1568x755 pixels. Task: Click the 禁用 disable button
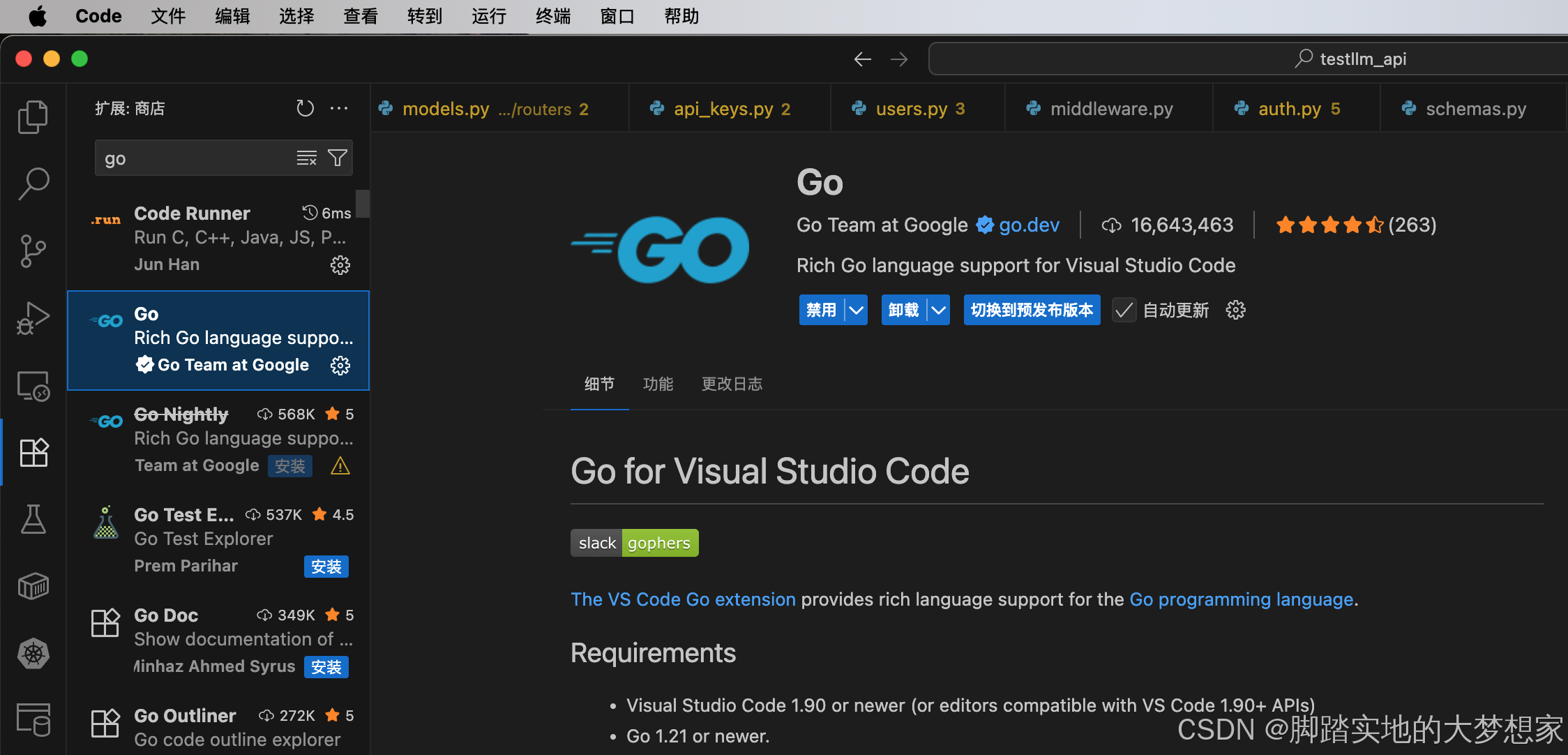[821, 310]
